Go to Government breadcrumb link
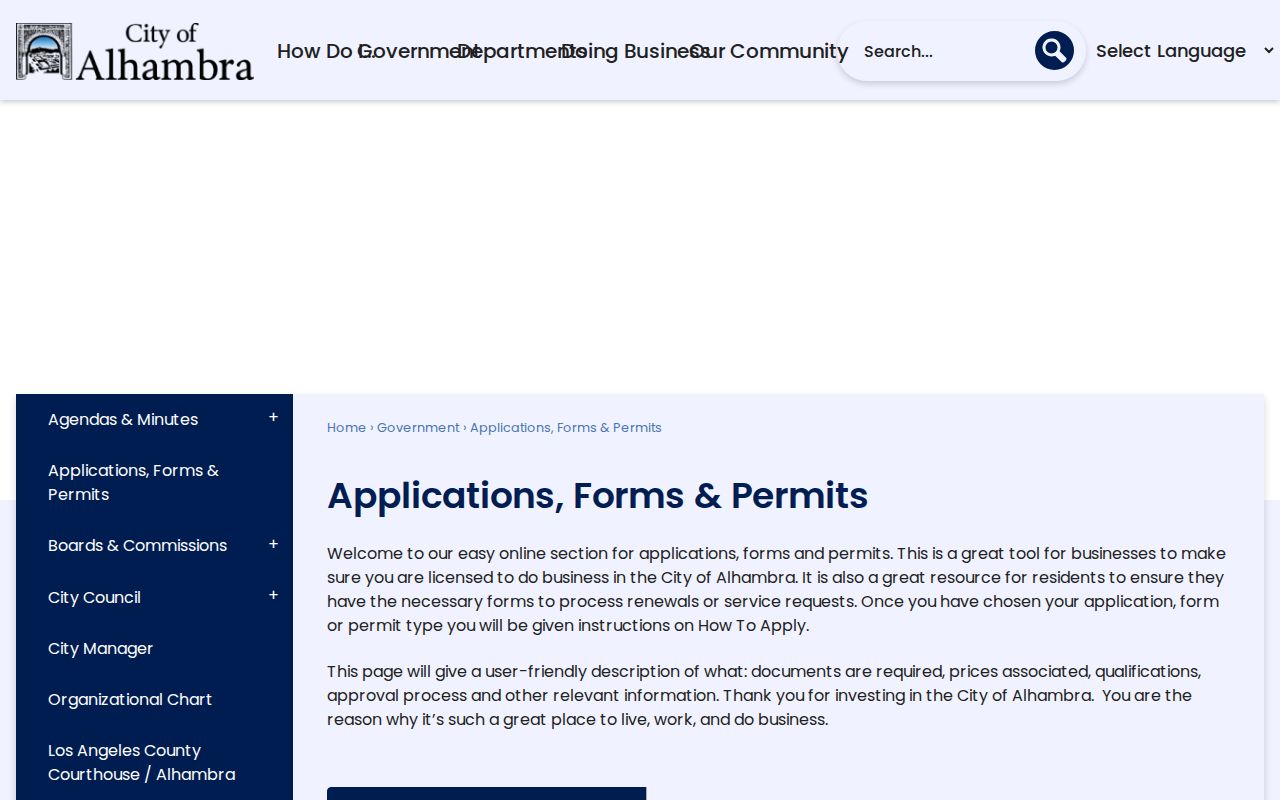Viewport: 1280px width, 800px height. (x=418, y=427)
